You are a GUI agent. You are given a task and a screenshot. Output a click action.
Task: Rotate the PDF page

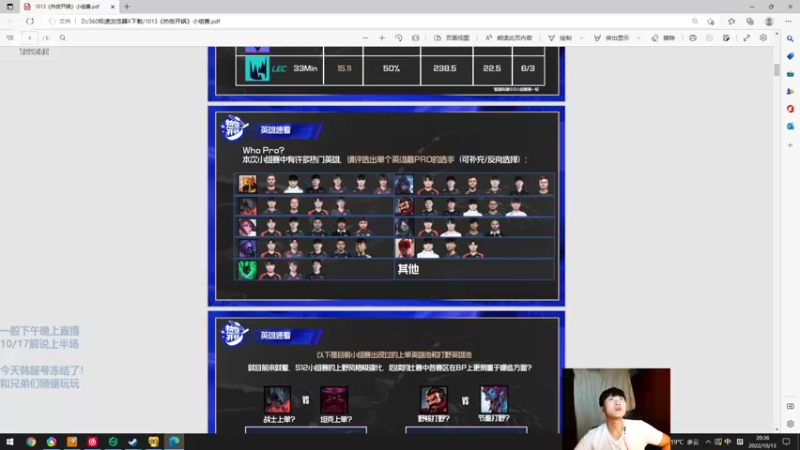pos(399,38)
